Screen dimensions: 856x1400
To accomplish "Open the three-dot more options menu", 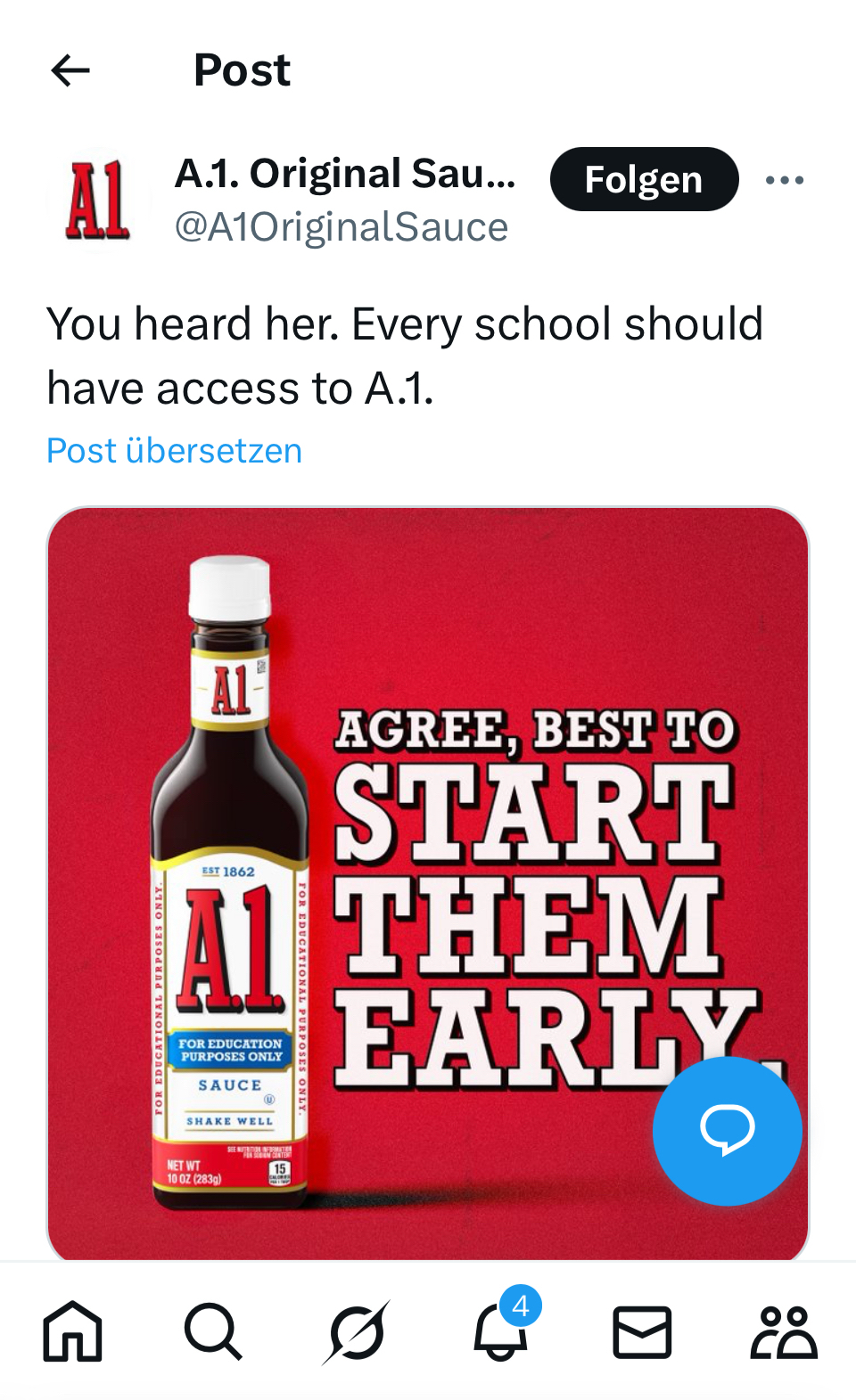I will pyautogui.click(x=785, y=180).
